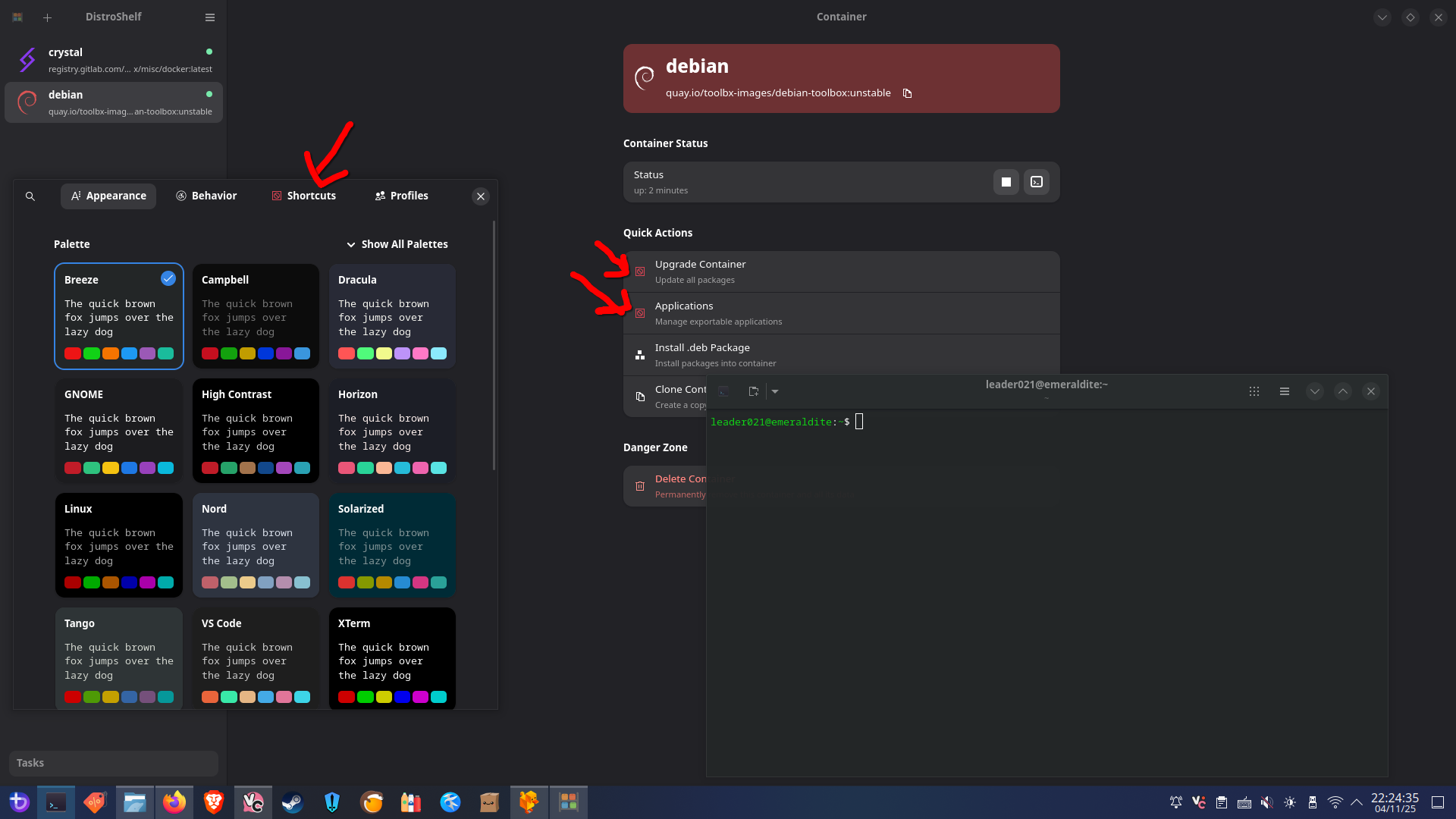The width and height of the screenshot is (1456, 819).
Task: Expand the system tray hidden icons arrow
Action: [1357, 802]
